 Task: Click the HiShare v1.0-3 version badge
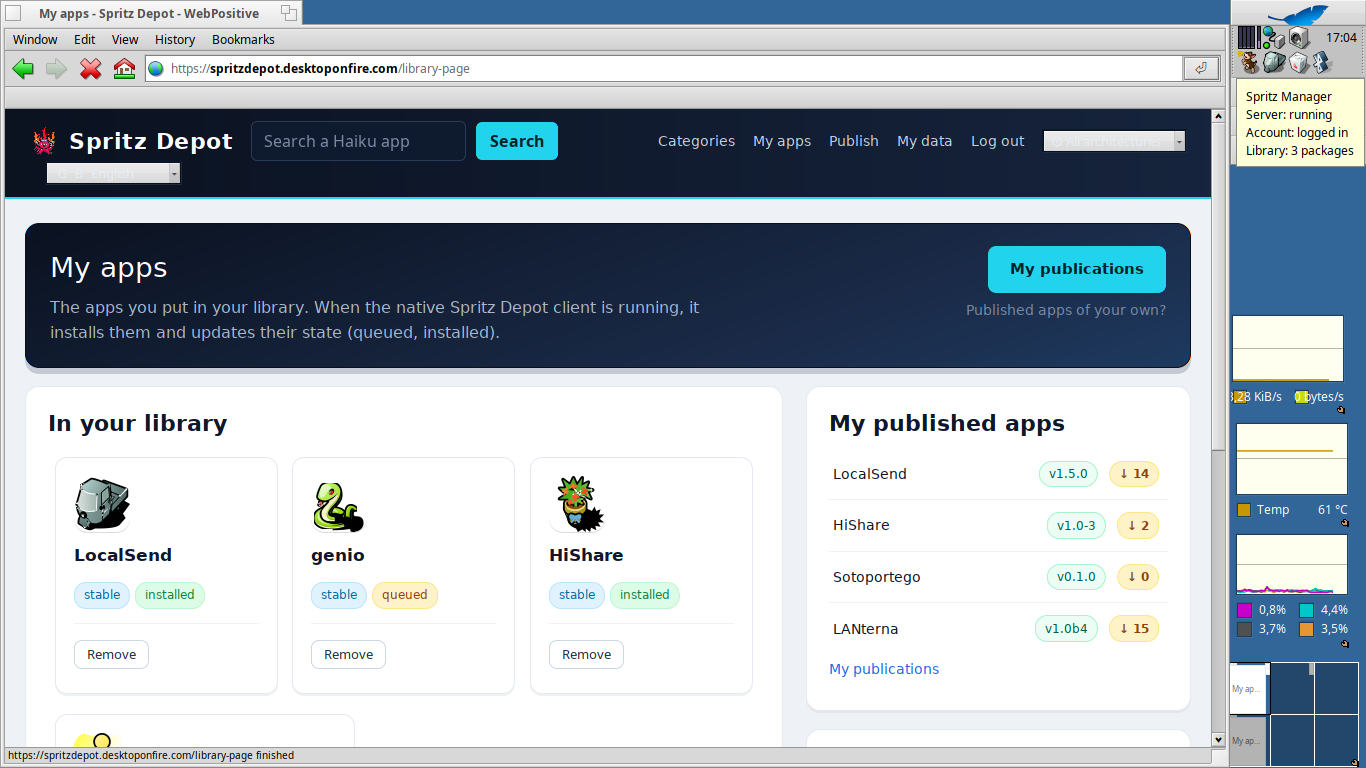pyautogui.click(x=1076, y=525)
